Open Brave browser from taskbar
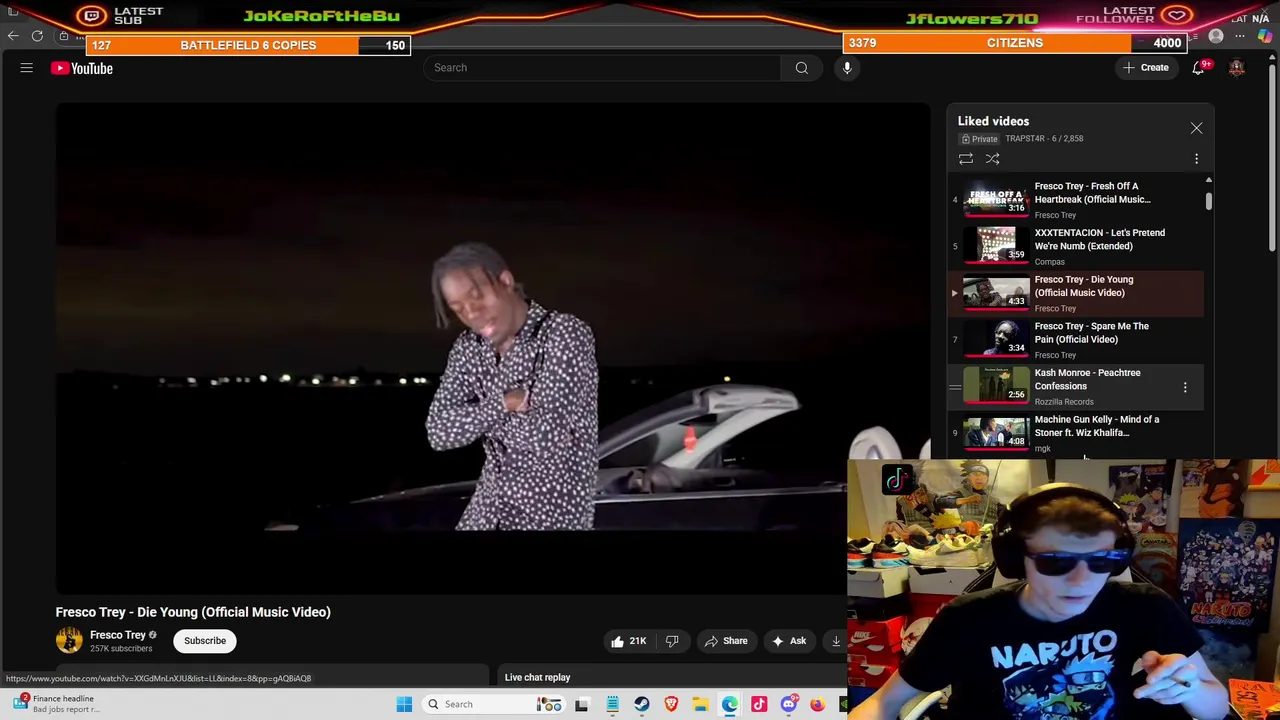 [671, 704]
